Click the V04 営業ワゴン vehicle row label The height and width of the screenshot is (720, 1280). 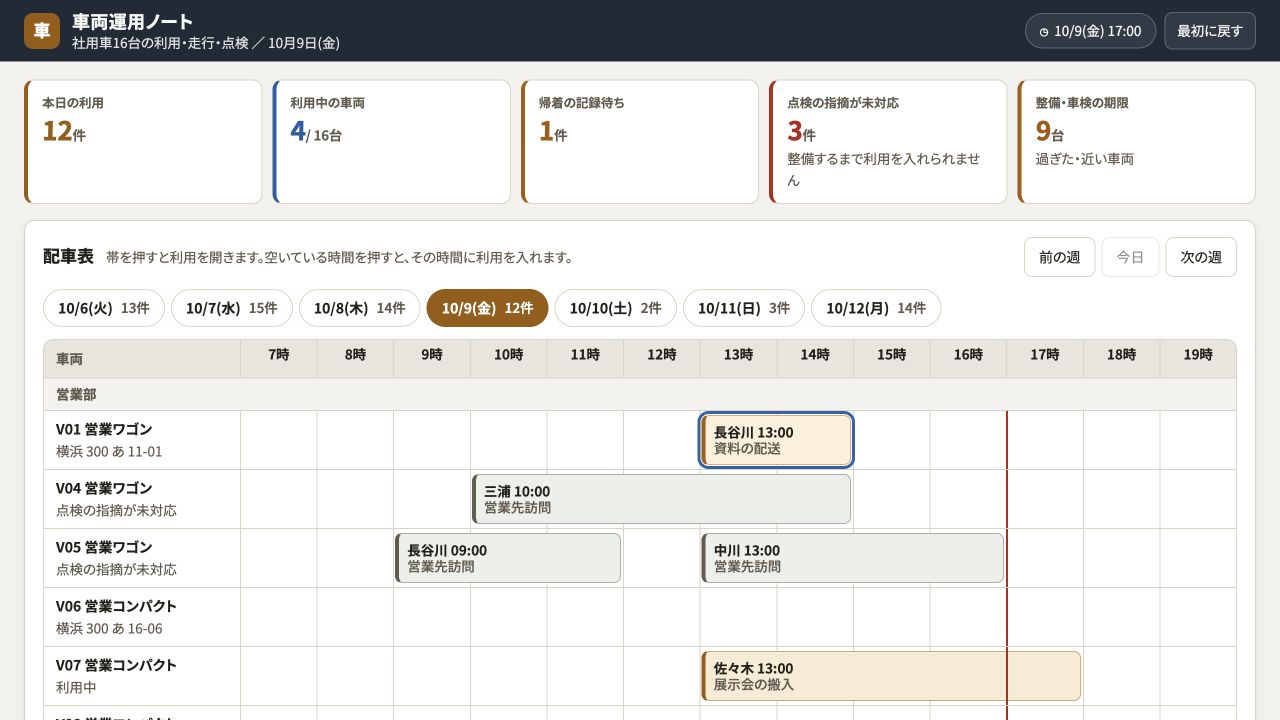[x=142, y=499]
